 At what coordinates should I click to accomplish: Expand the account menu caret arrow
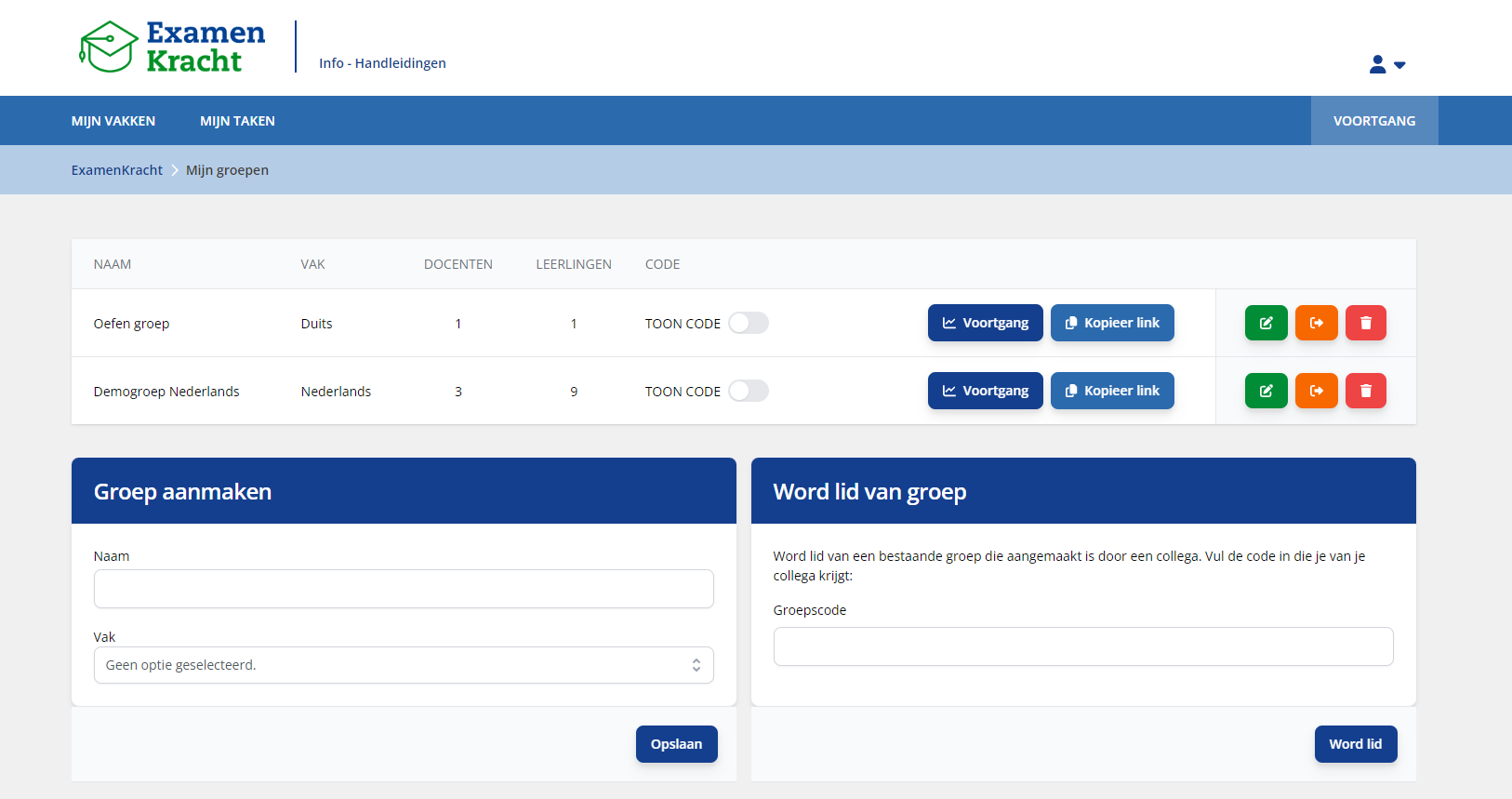tap(1399, 65)
